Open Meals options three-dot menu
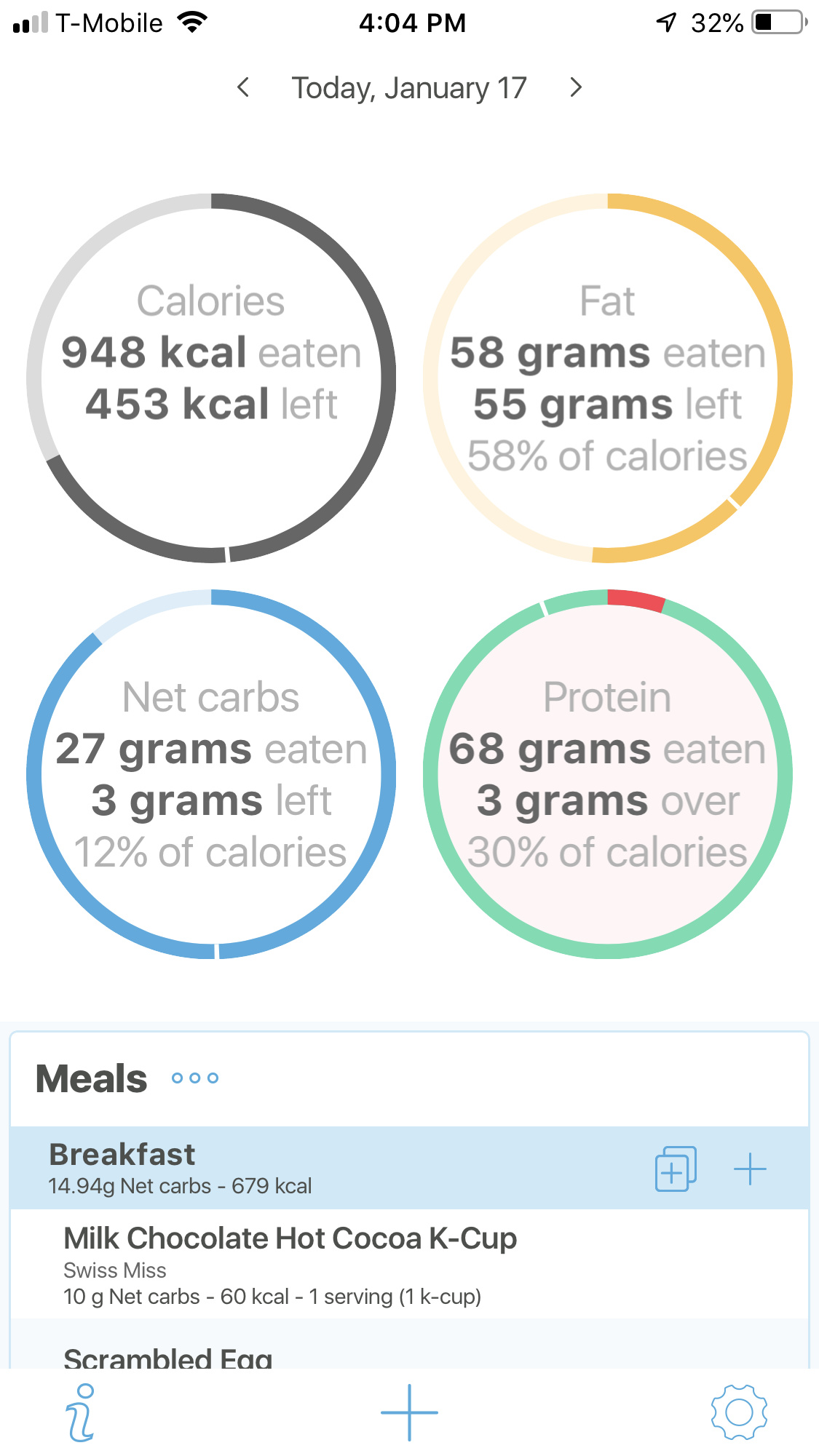The height and width of the screenshot is (1456, 819). click(194, 1078)
